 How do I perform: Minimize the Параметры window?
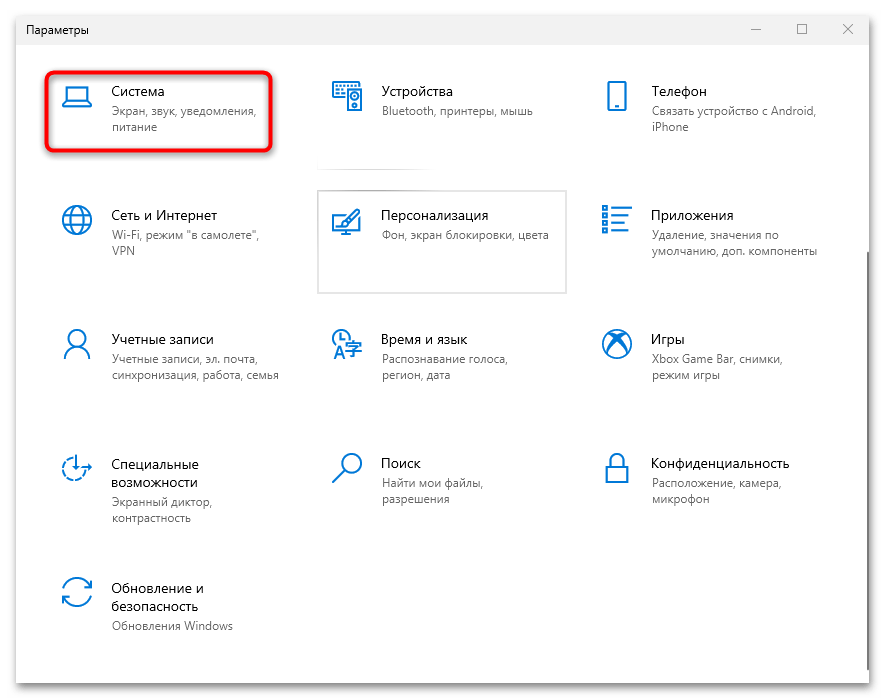[x=756, y=29]
